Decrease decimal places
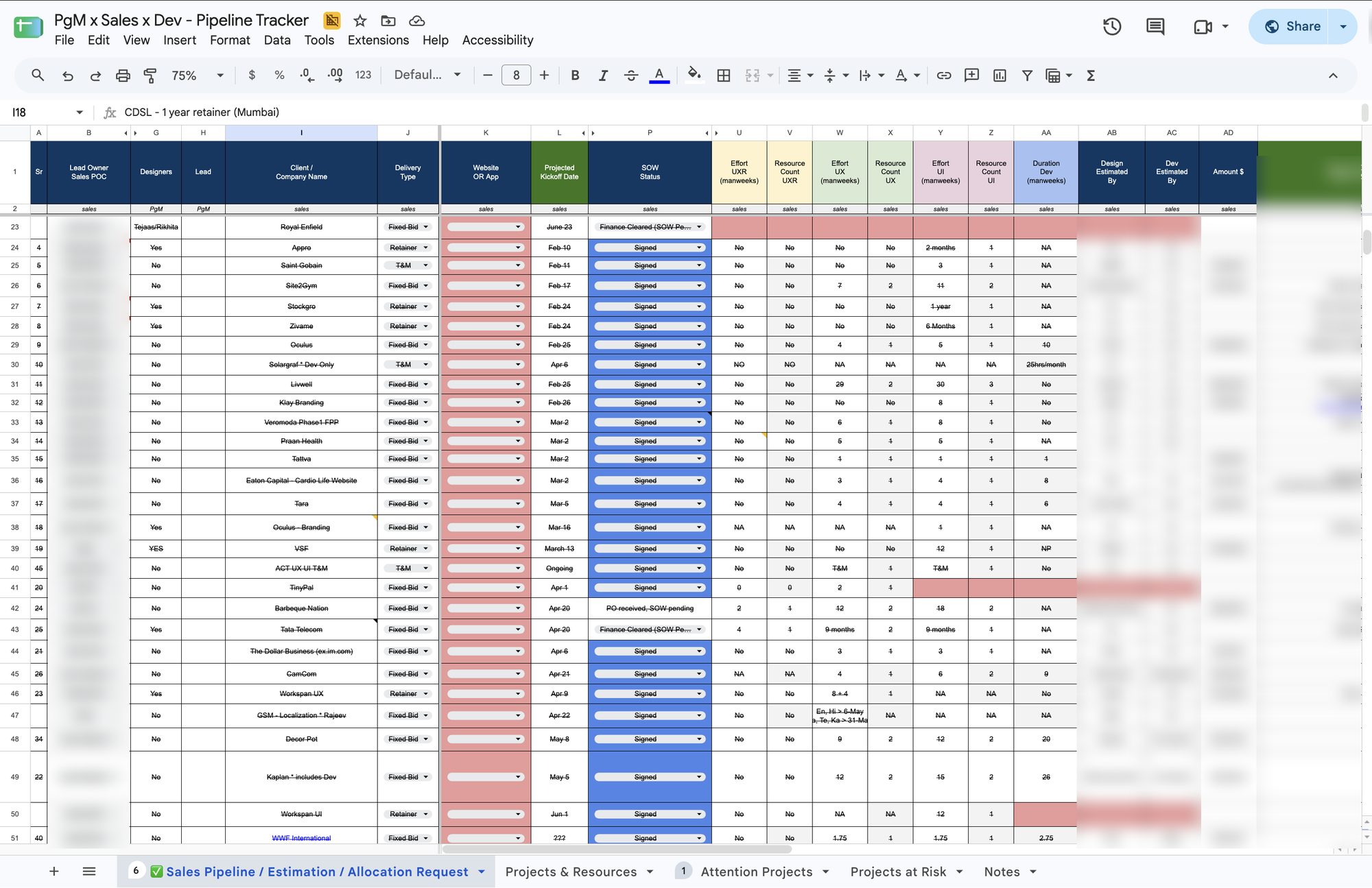Image resolution: width=1372 pixels, height=888 pixels. click(307, 75)
